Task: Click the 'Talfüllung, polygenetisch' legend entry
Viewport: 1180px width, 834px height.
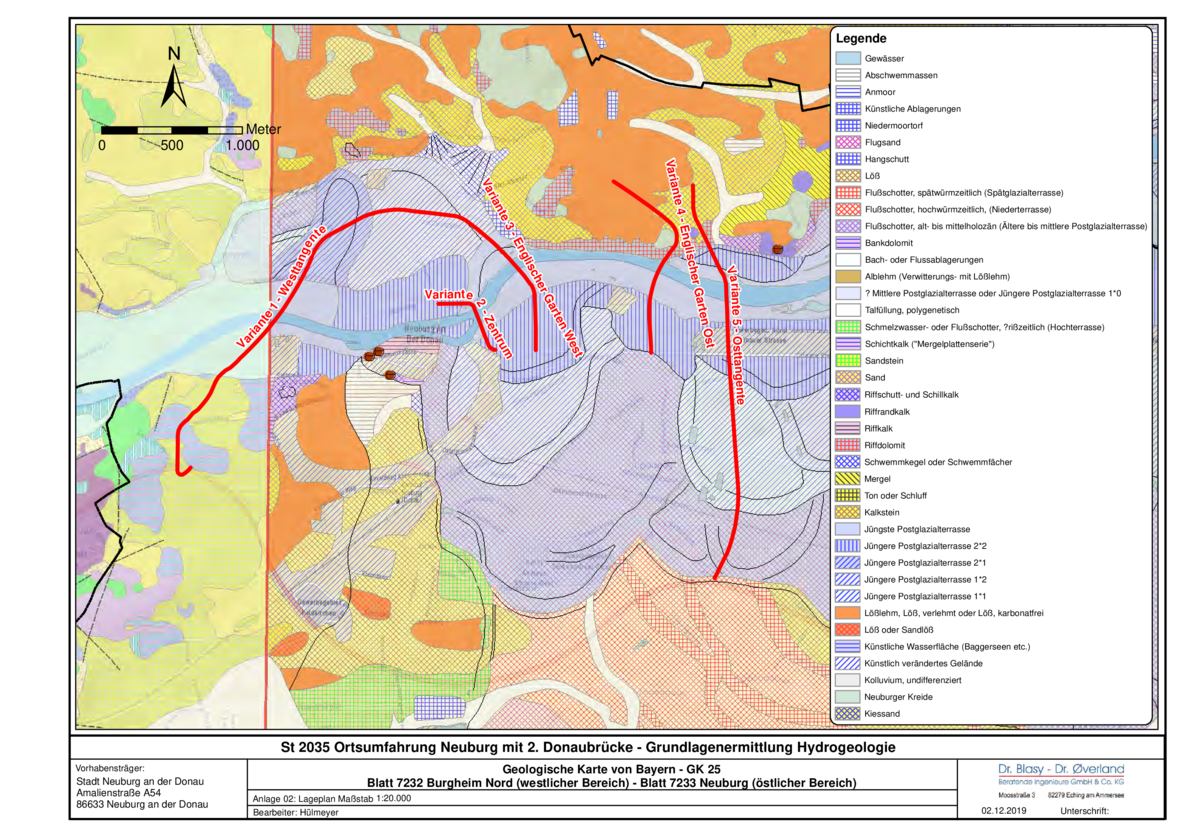Action: (x=912, y=310)
